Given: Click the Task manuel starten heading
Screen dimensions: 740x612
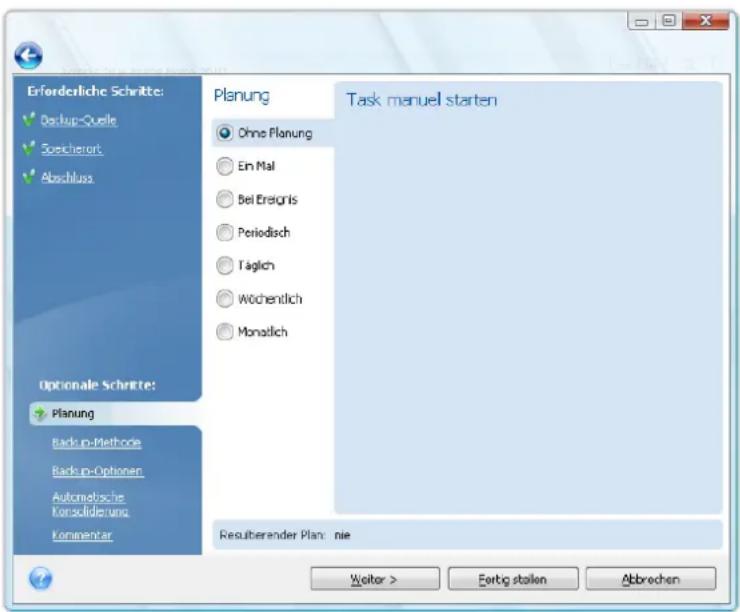Looking at the screenshot, I should point(421,100).
